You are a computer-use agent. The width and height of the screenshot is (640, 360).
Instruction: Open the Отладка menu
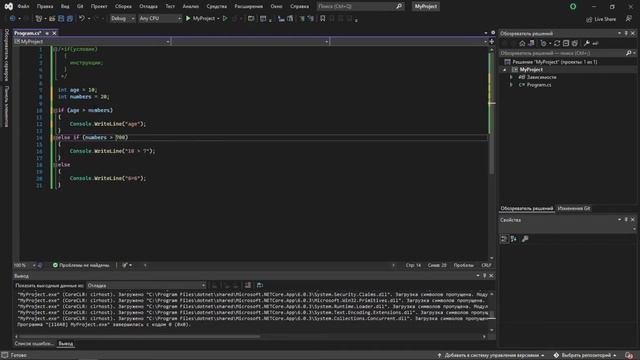pos(148,6)
